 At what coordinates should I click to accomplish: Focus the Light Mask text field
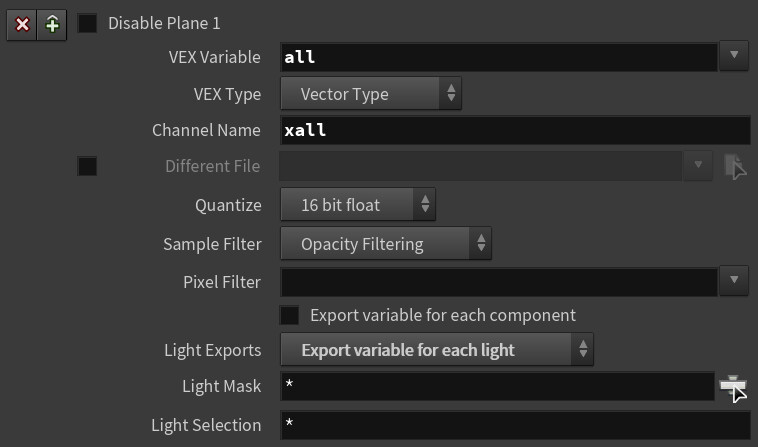coord(497,386)
